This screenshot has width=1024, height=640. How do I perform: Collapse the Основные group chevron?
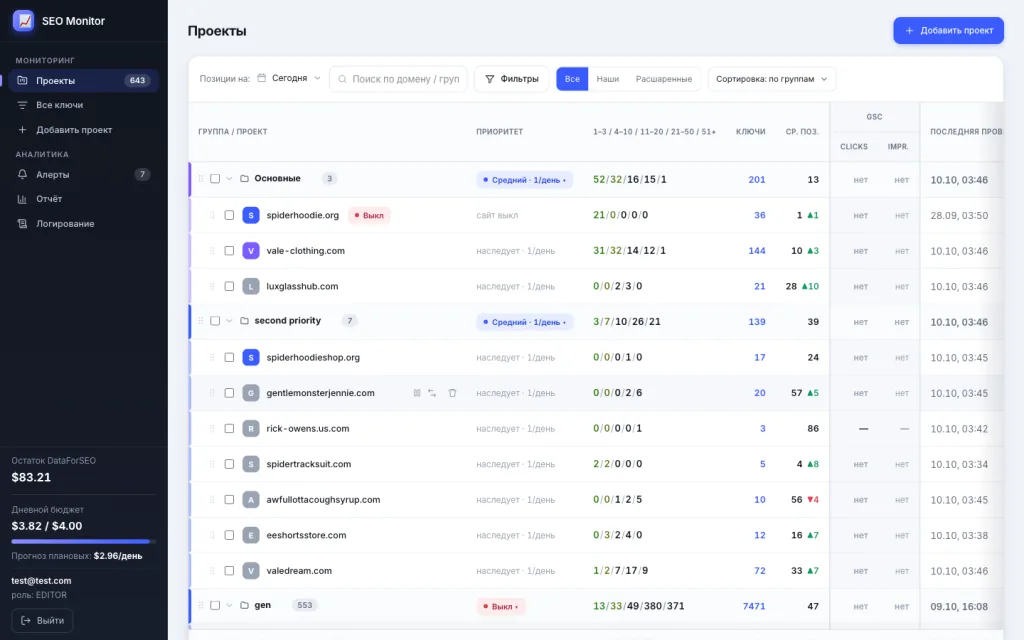[229, 179]
